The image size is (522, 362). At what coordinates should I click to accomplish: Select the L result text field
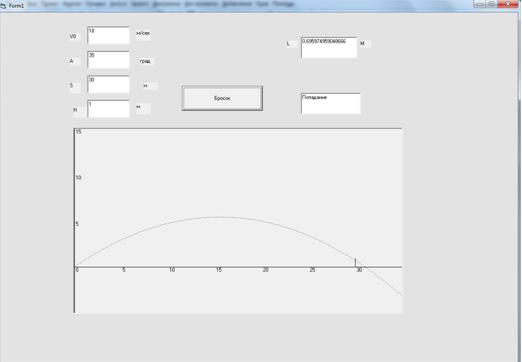click(329, 47)
